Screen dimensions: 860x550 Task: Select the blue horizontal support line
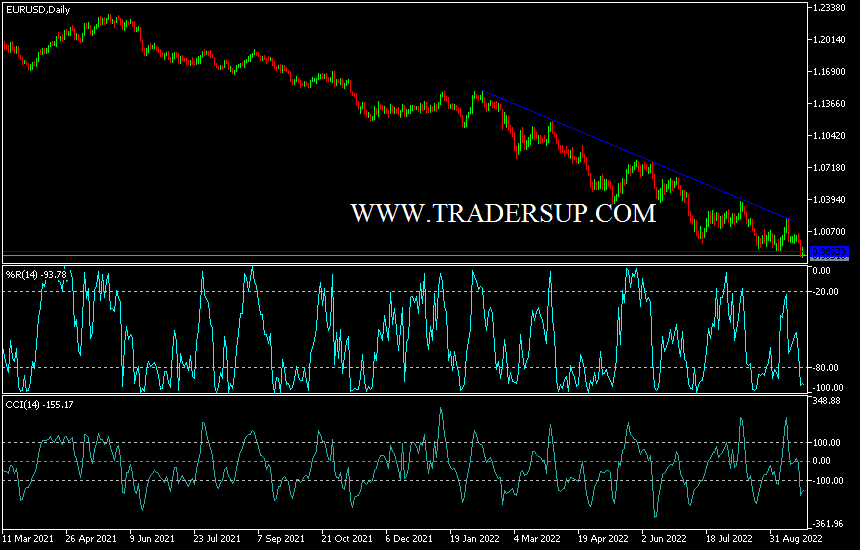(405, 252)
